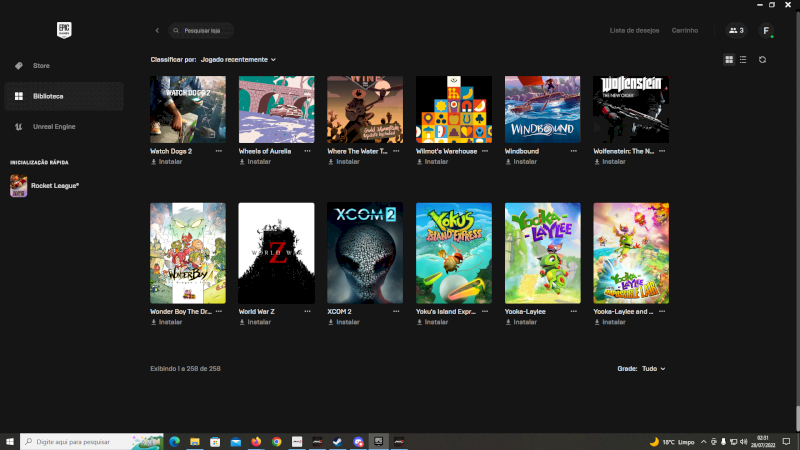
Task: Open the account profile avatar F
Action: pos(766,31)
